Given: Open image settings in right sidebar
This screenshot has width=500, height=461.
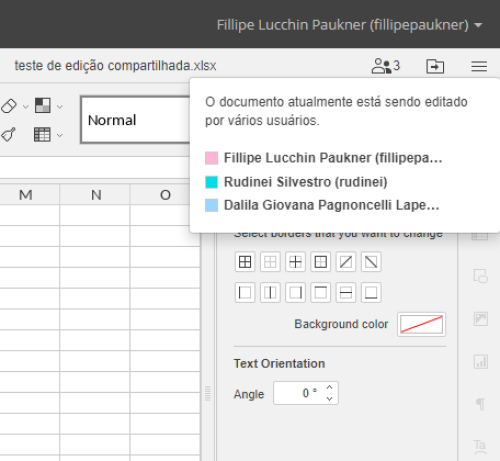Looking at the screenshot, I should (481, 319).
